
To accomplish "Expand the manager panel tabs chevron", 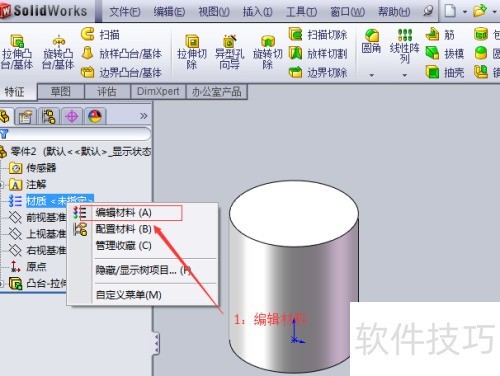I will [x=144, y=116].
